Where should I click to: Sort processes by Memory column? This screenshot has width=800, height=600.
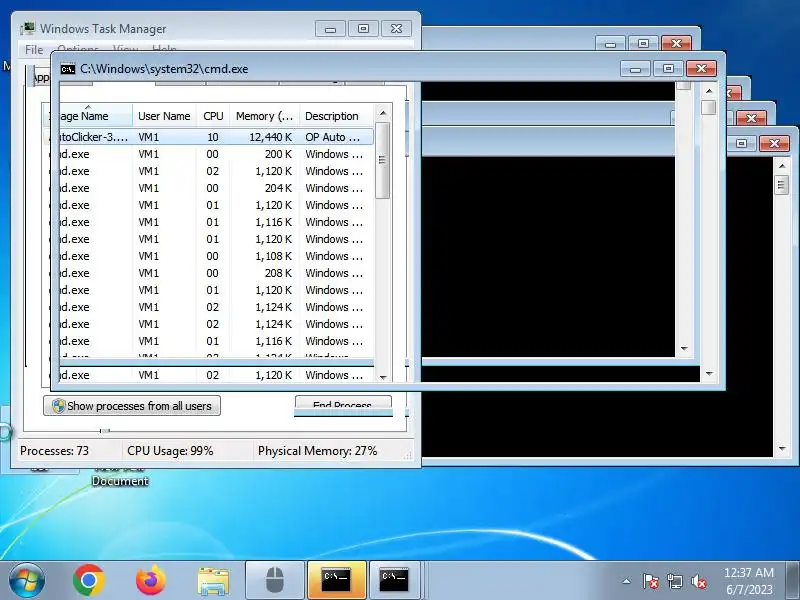click(264, 116)
